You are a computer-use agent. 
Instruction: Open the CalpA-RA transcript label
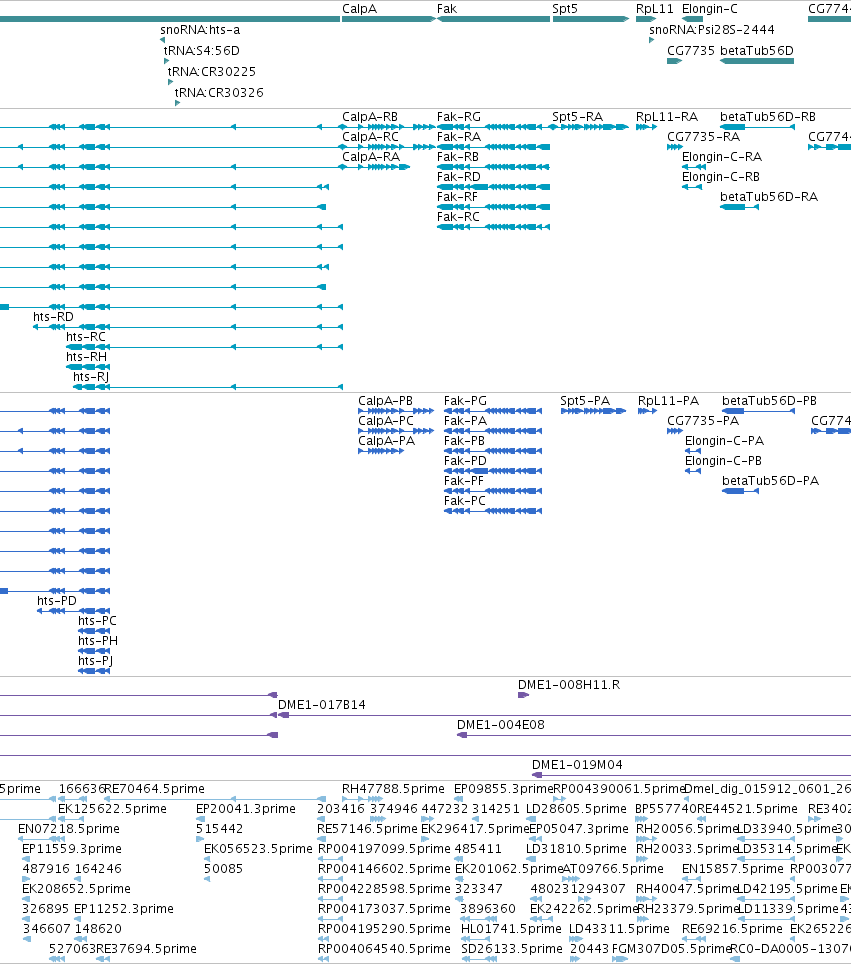[371, 157]
